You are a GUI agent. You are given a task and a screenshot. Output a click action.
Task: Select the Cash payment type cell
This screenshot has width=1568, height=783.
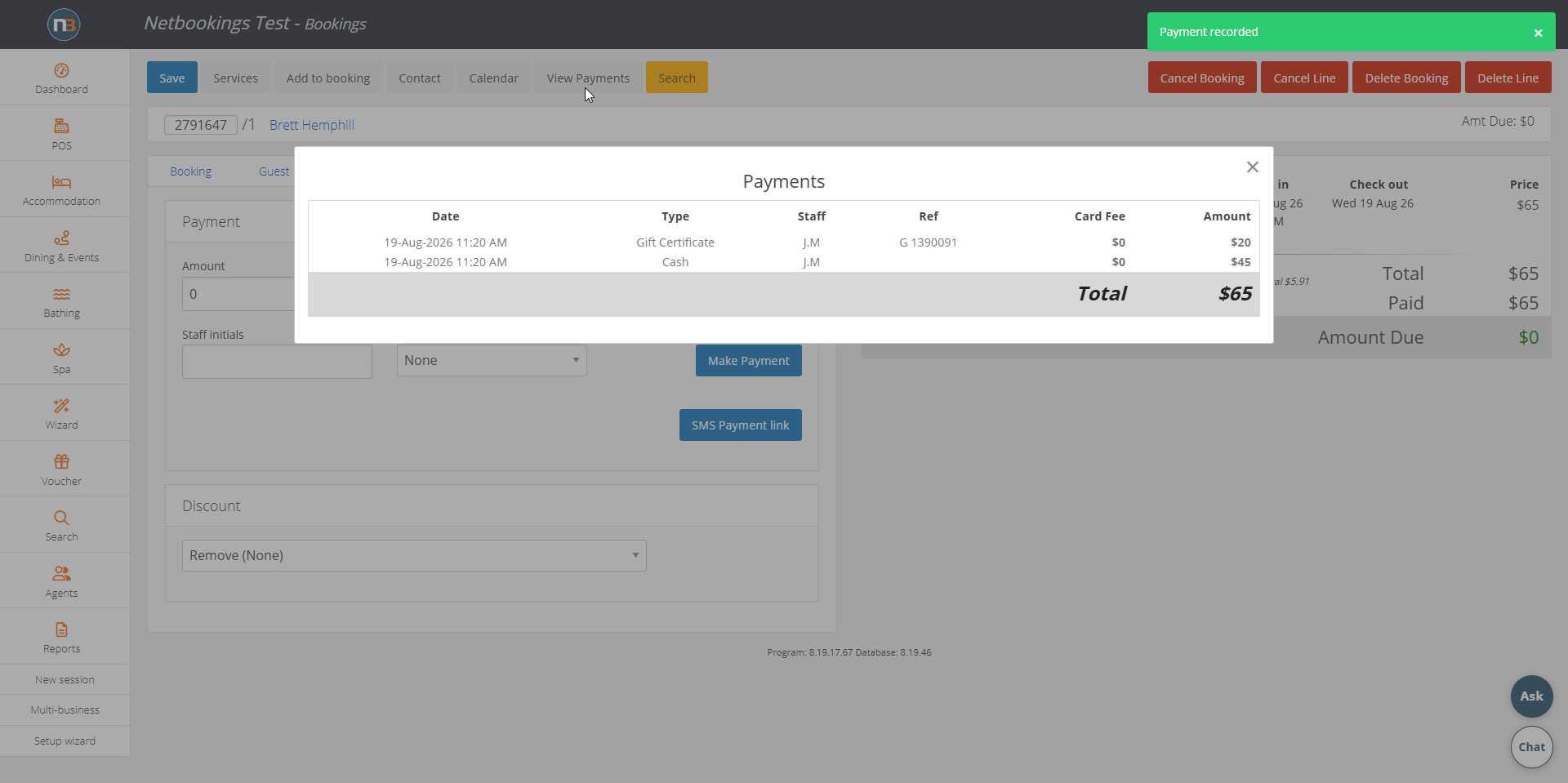(x=675, y=262)
